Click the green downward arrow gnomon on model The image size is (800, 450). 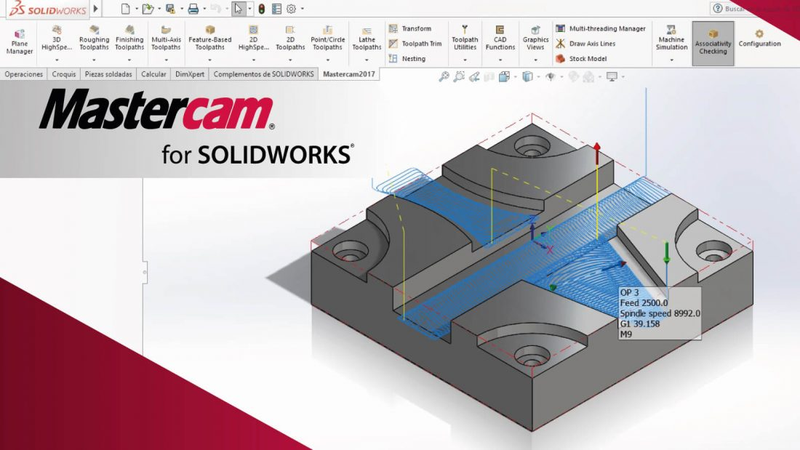[666, 254]
